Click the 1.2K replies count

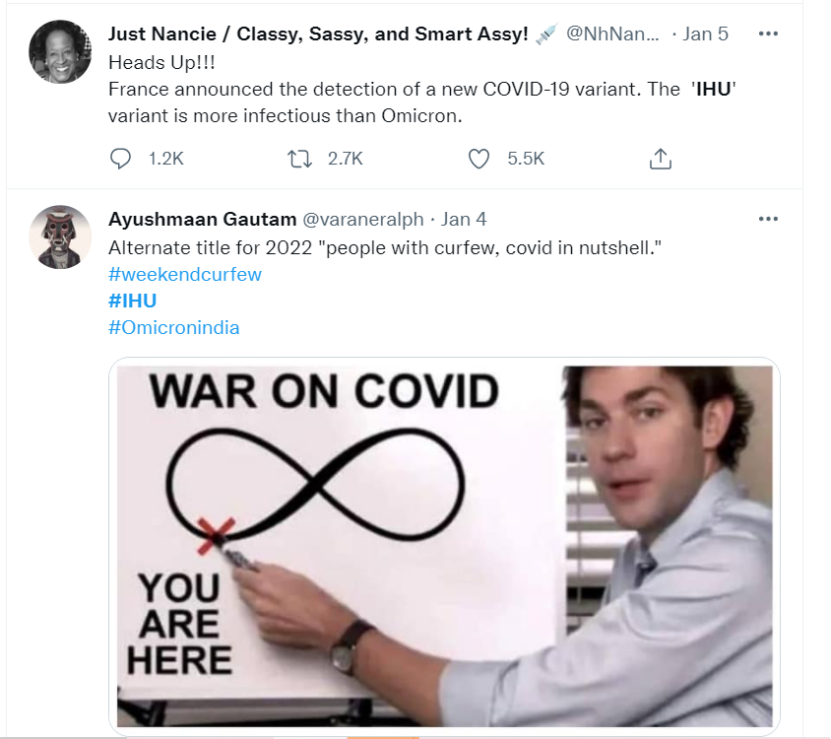(x=166, y=158)
